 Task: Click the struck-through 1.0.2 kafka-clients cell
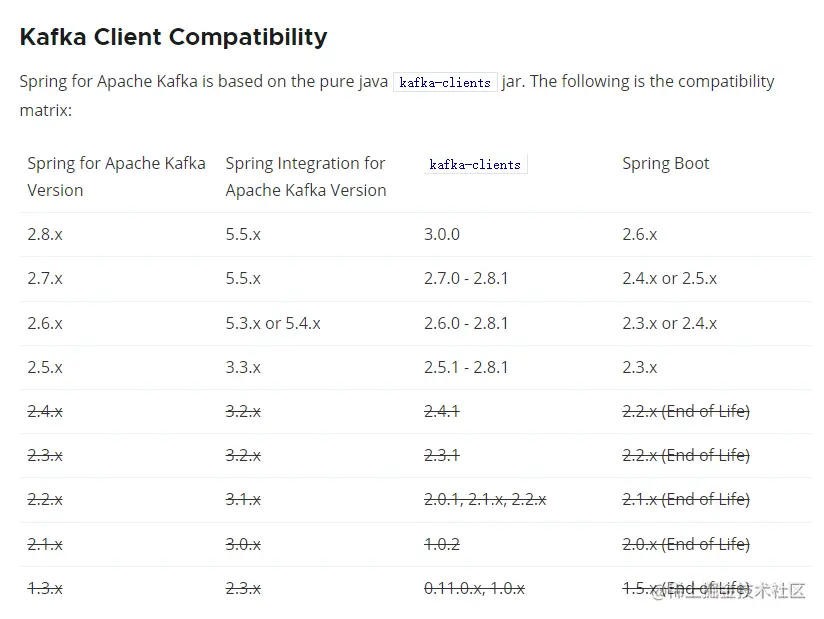point(441,544)
